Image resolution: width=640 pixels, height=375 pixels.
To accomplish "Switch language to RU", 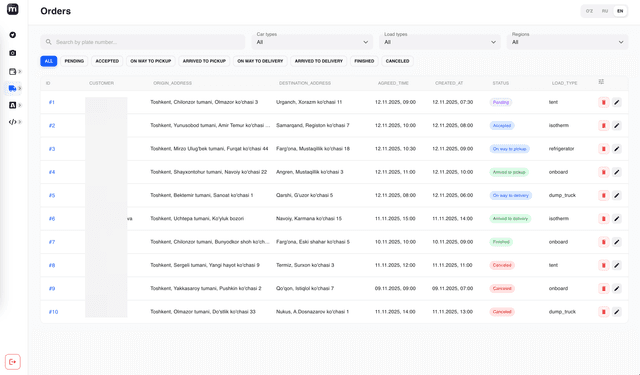I will [x=605, y=11].
